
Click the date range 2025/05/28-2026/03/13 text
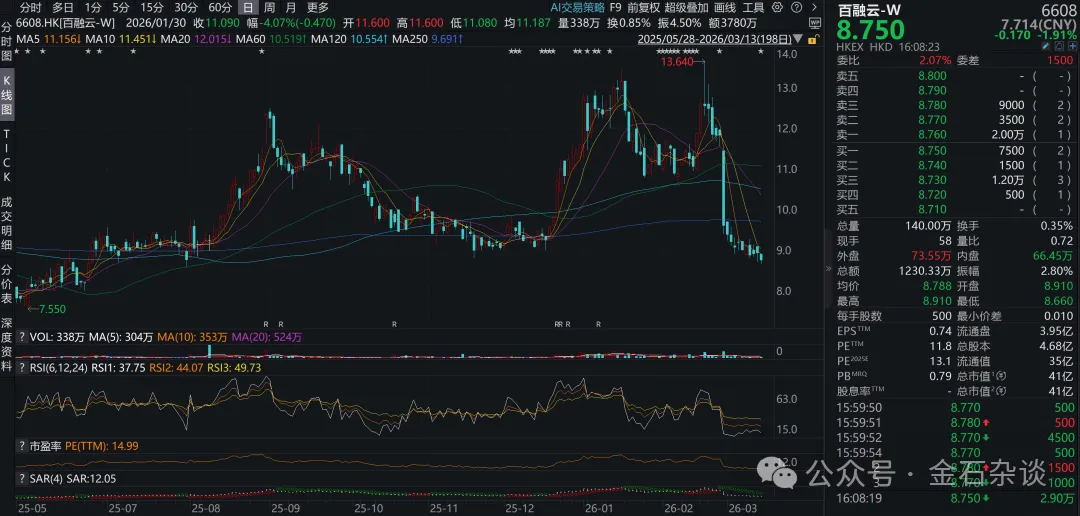(715, 39)
